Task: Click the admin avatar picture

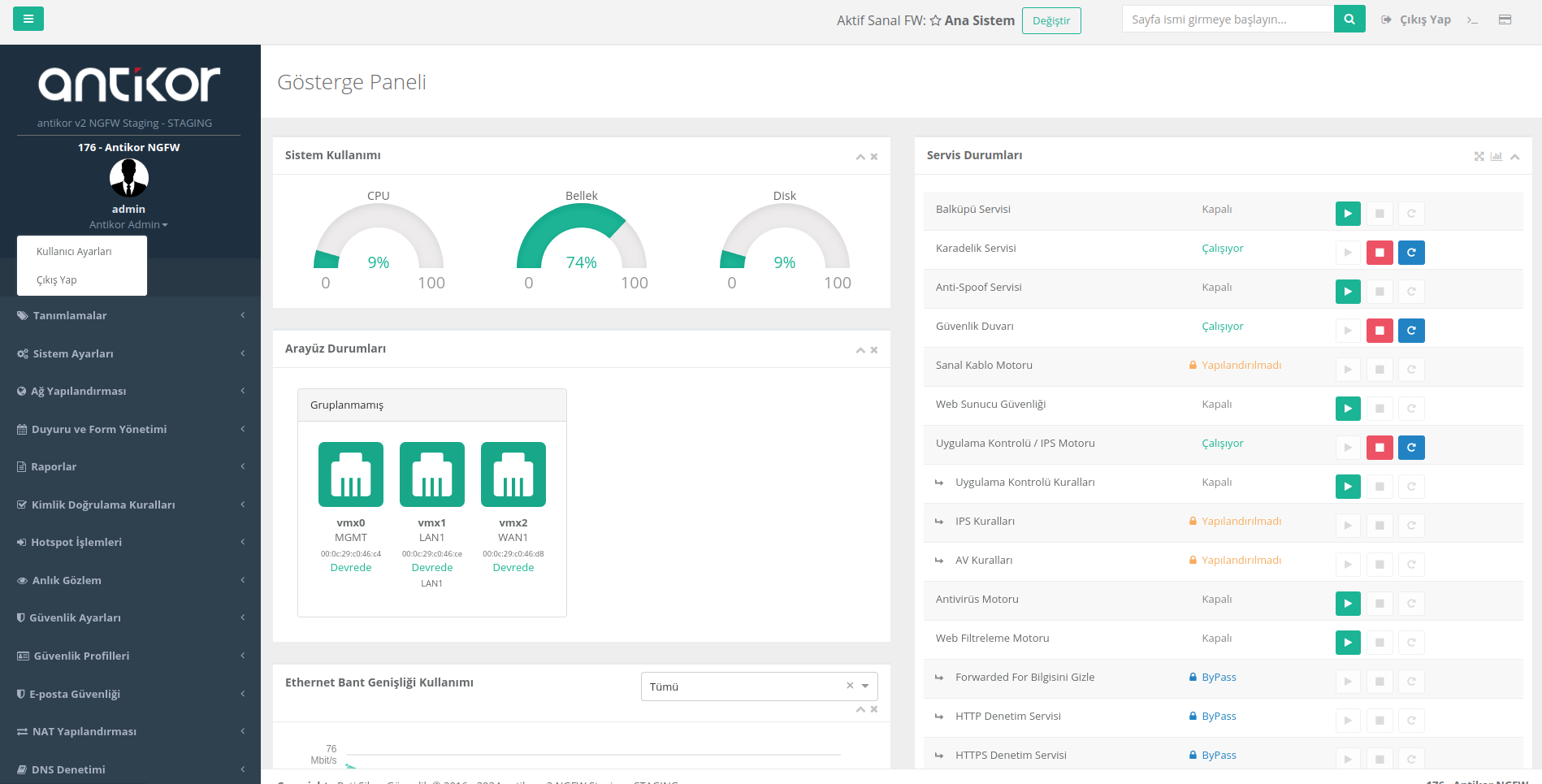Action: pos(129,177)
